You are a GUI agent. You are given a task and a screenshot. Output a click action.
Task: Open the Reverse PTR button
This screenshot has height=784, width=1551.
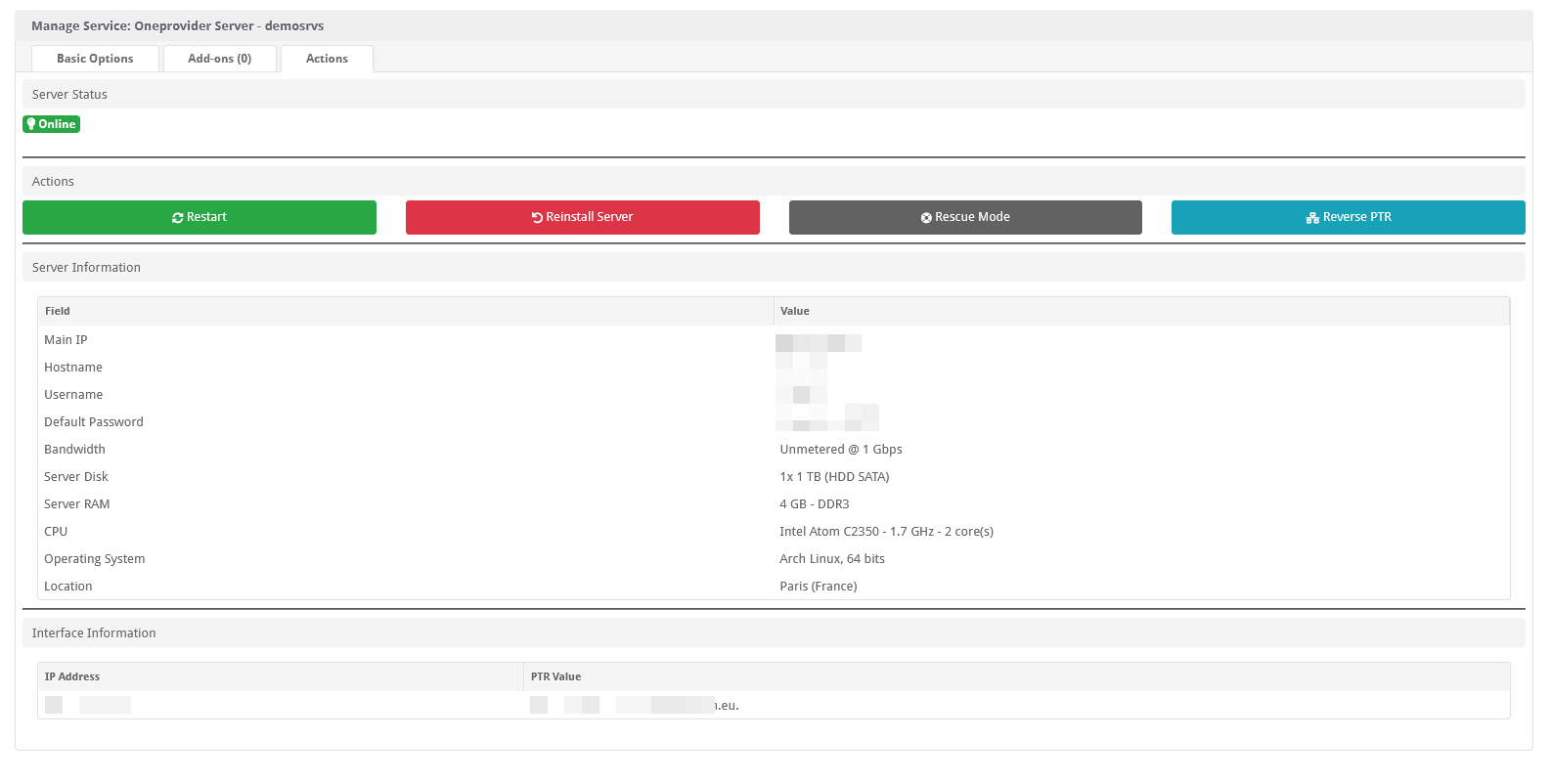tap(1349, 217)
